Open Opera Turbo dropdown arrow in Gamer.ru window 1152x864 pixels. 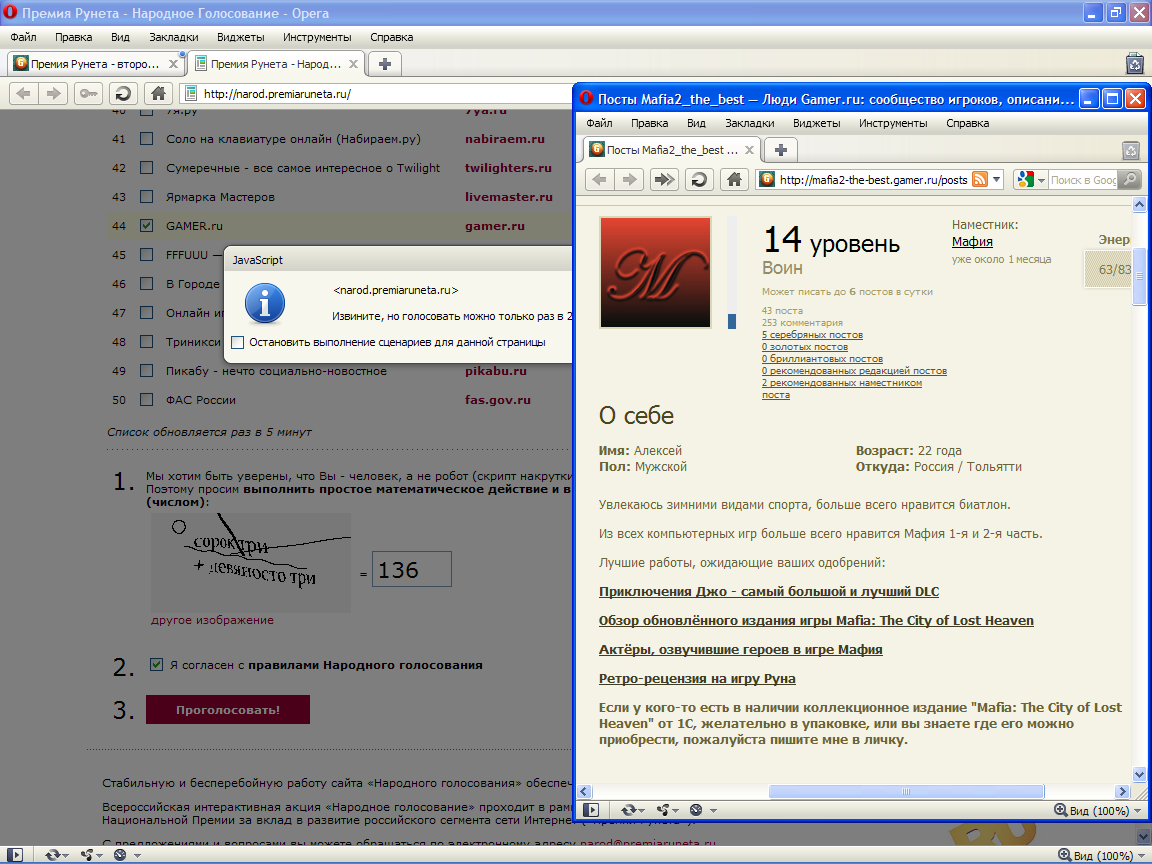click(713, 810)
